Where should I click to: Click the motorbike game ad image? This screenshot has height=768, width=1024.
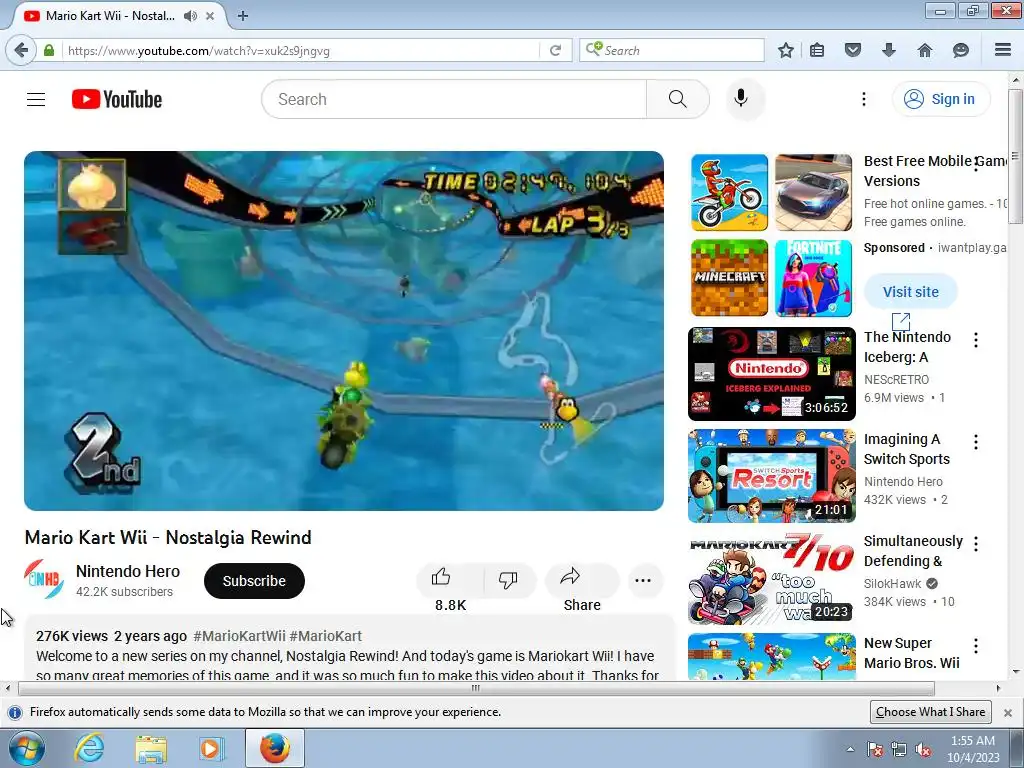[729, 192]
